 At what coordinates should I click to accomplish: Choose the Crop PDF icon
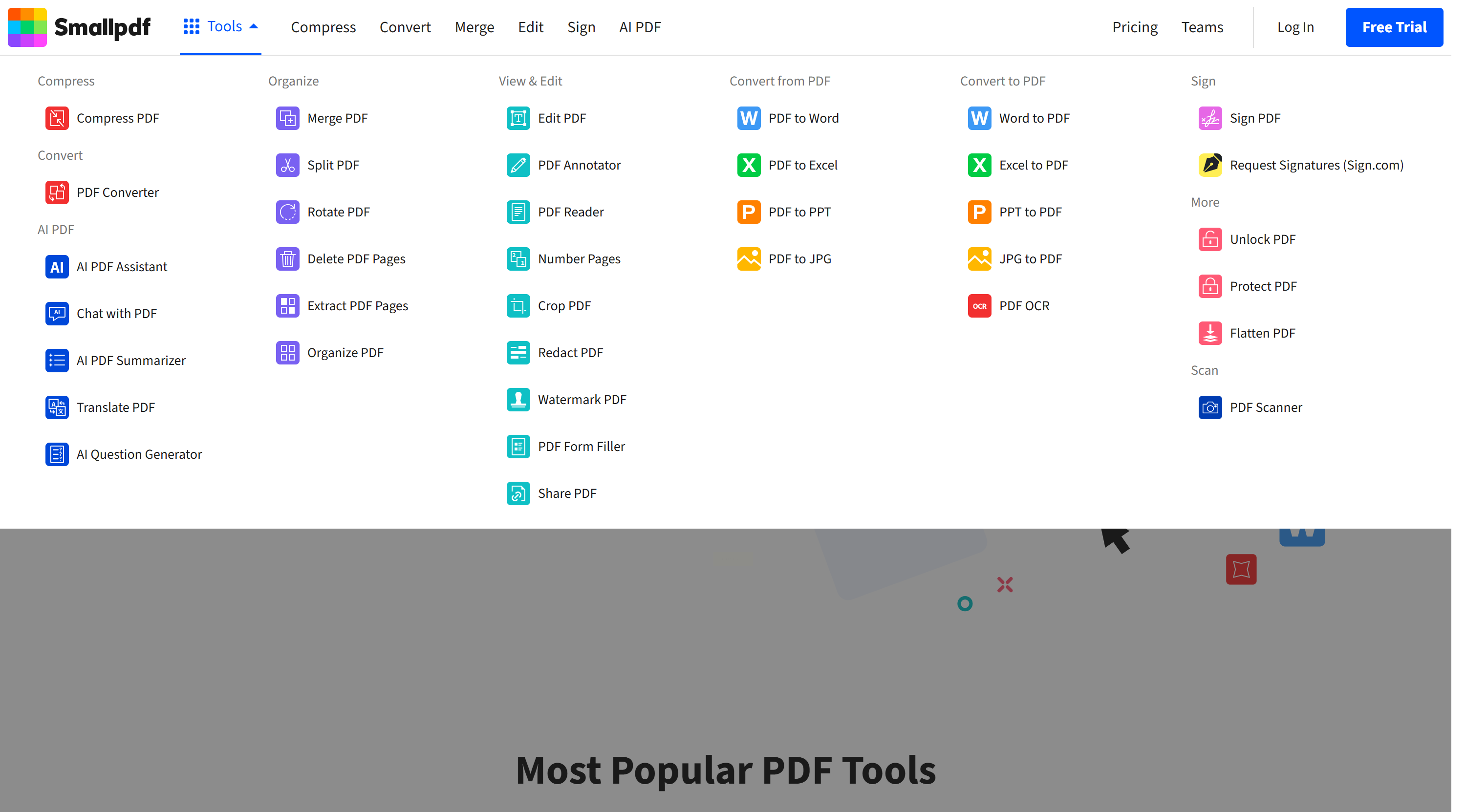pos(518,306)
